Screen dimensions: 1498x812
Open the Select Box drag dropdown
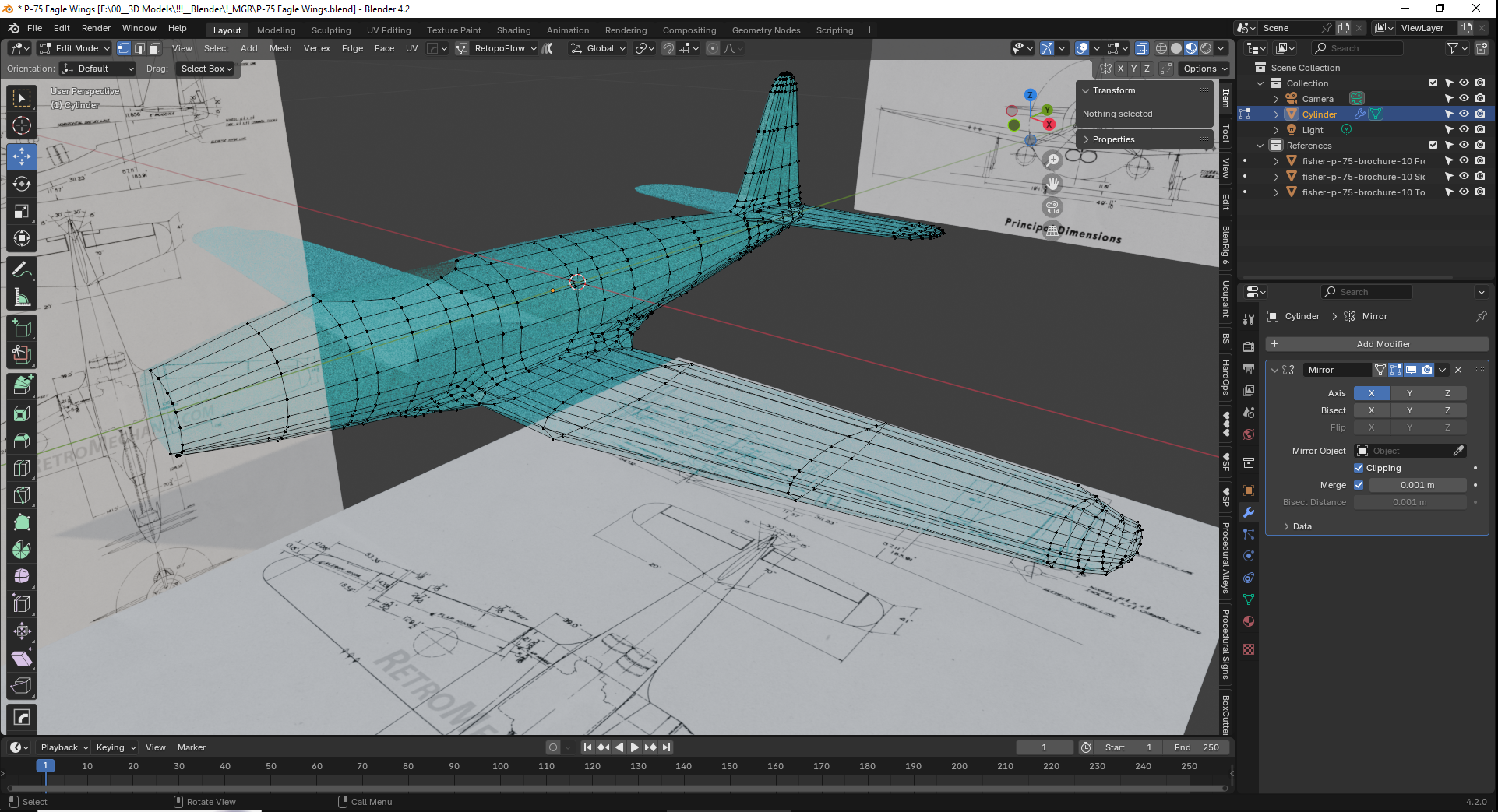206,69
